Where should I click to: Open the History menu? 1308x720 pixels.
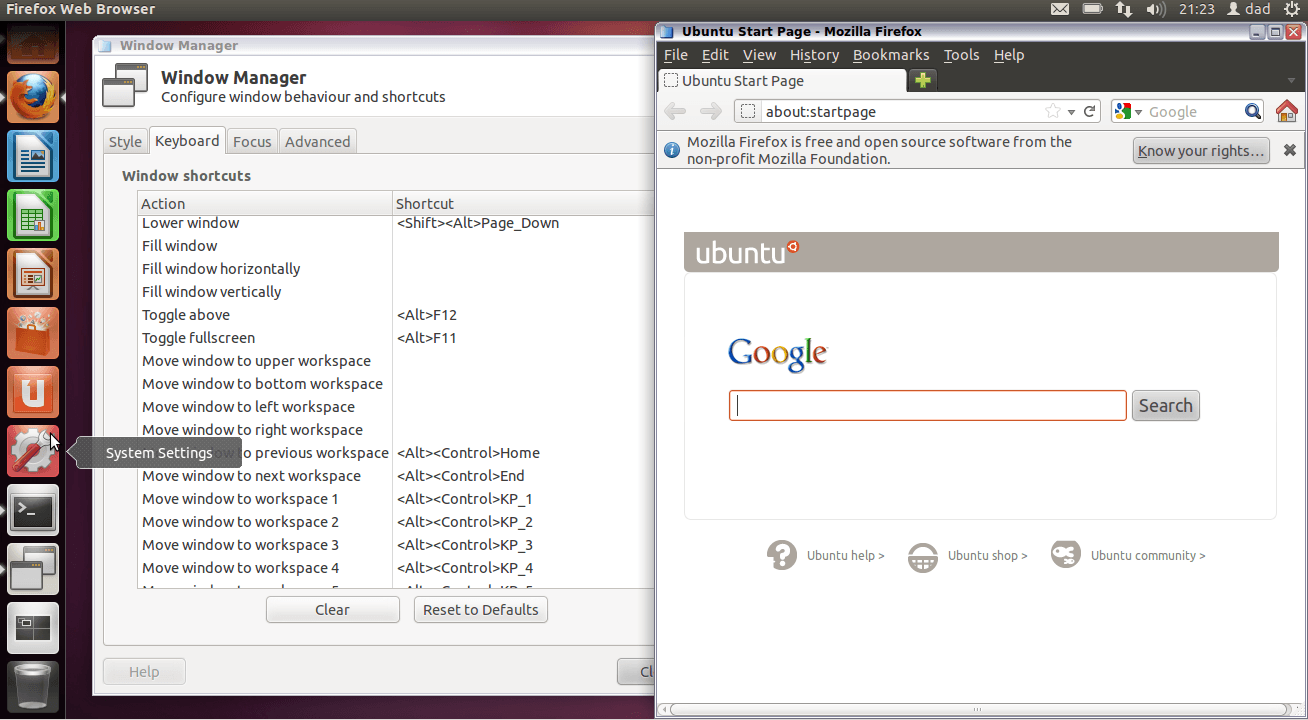coord(814,55)
